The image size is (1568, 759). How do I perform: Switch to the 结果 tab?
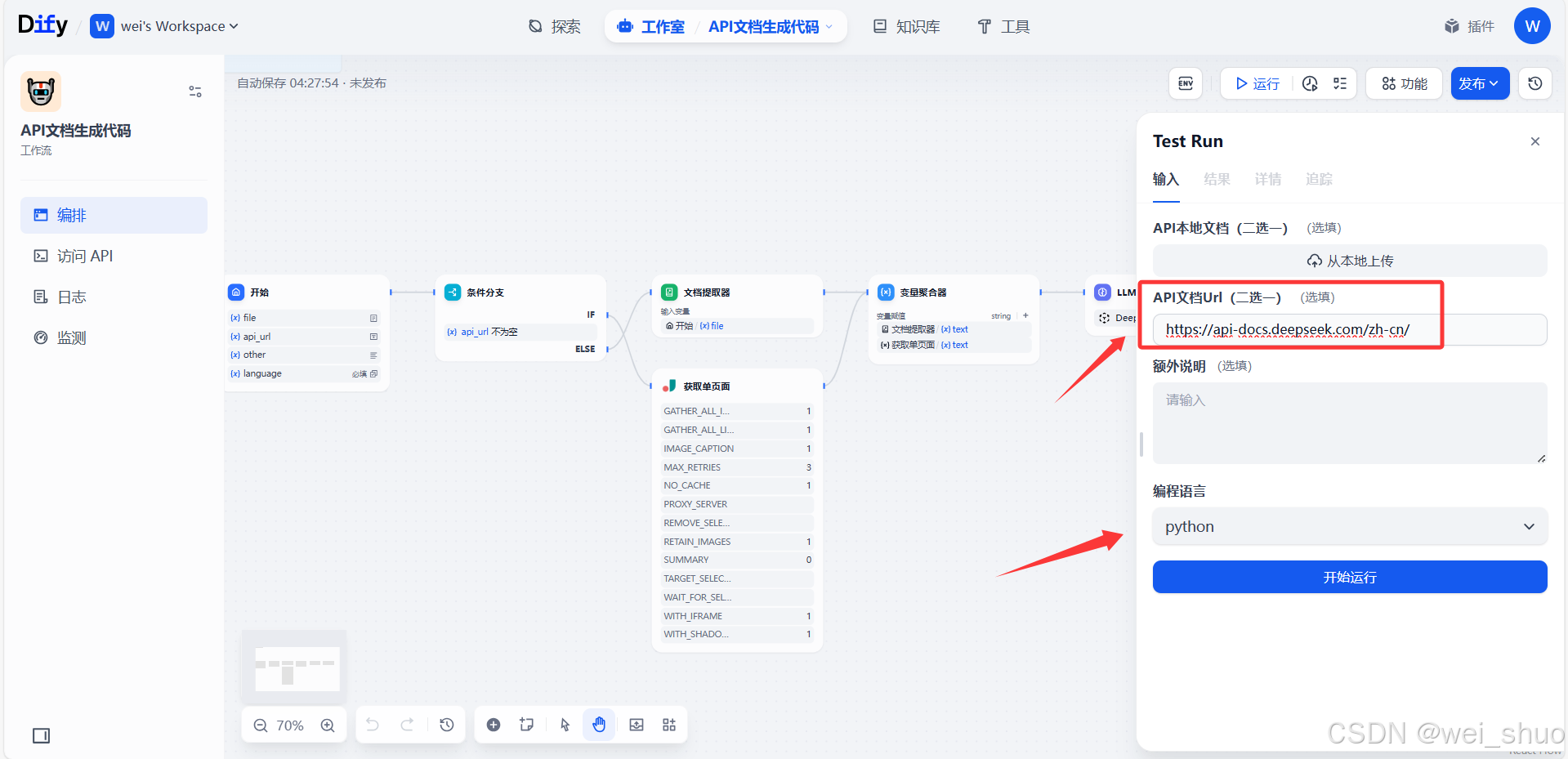click(x=1217, y=180)
